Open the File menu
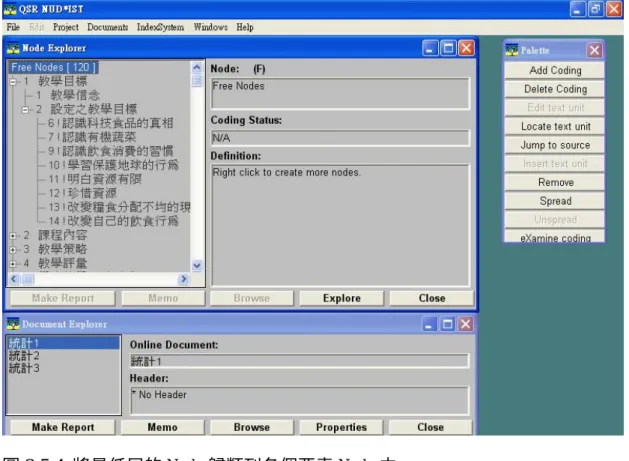Screen dimensions: 629x461 pos(13,27)
